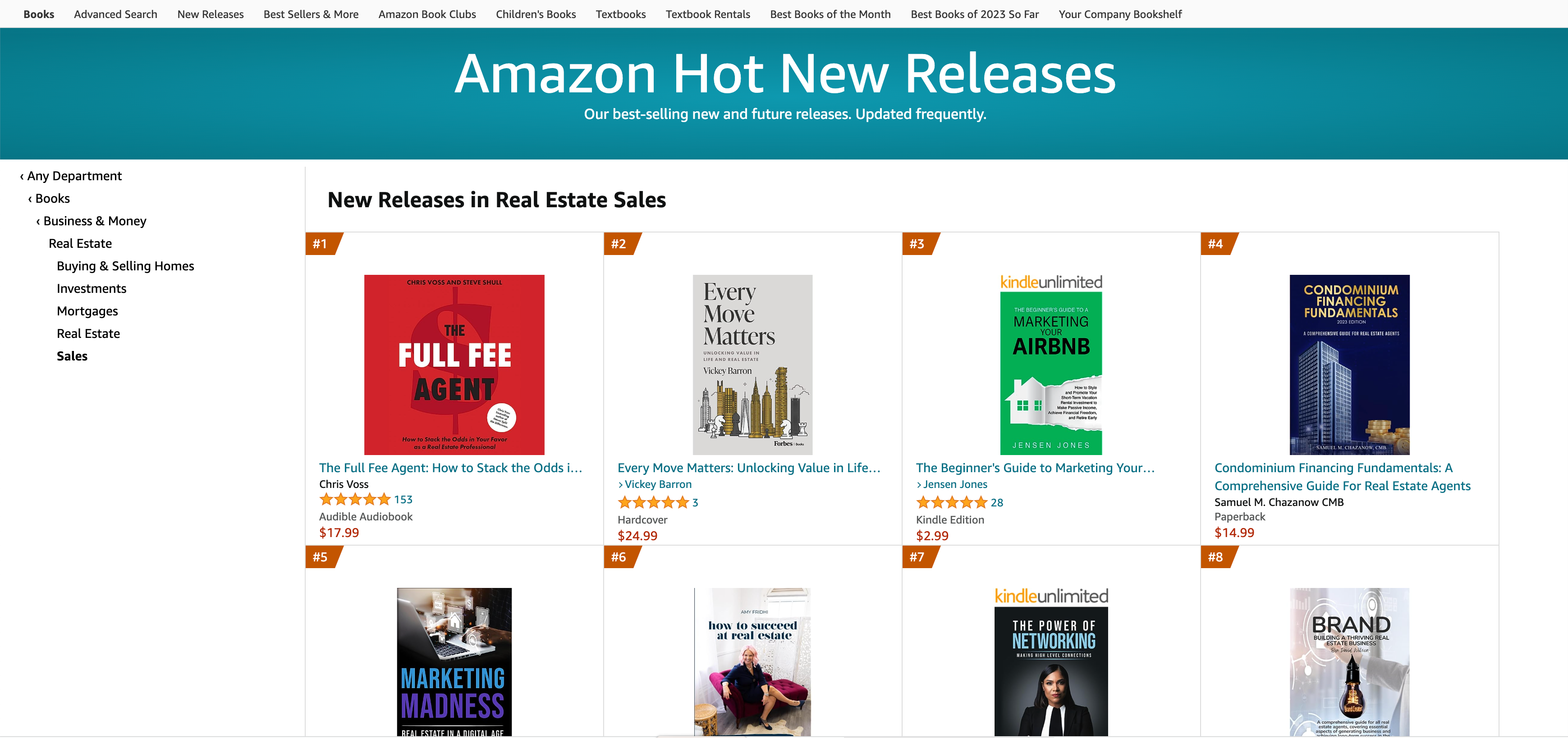Collapse to the Books category in sidebar

pos(49,198)
